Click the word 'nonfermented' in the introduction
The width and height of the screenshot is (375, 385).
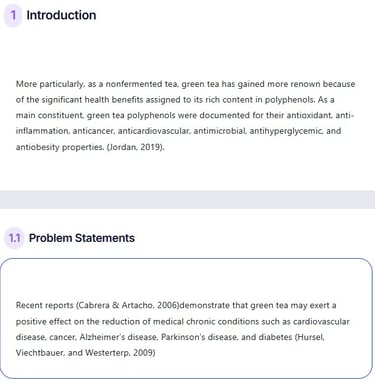coord(134,84)
